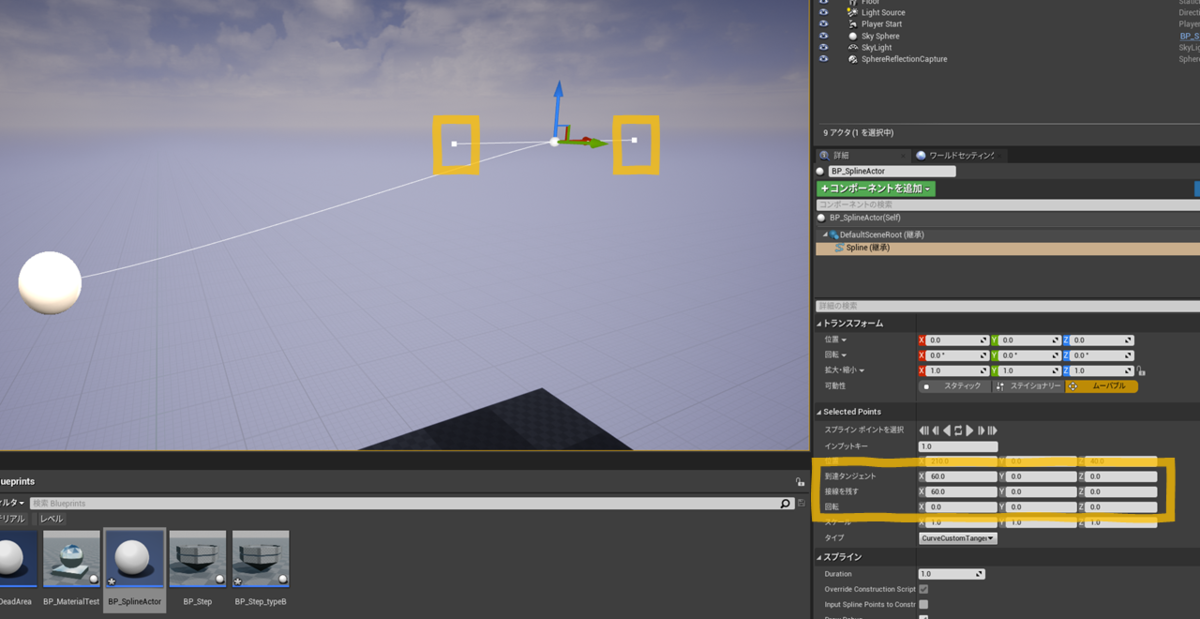Click the インプットキー value field
This screenshot has width=1200, height=619.
[x=958, y=446]
